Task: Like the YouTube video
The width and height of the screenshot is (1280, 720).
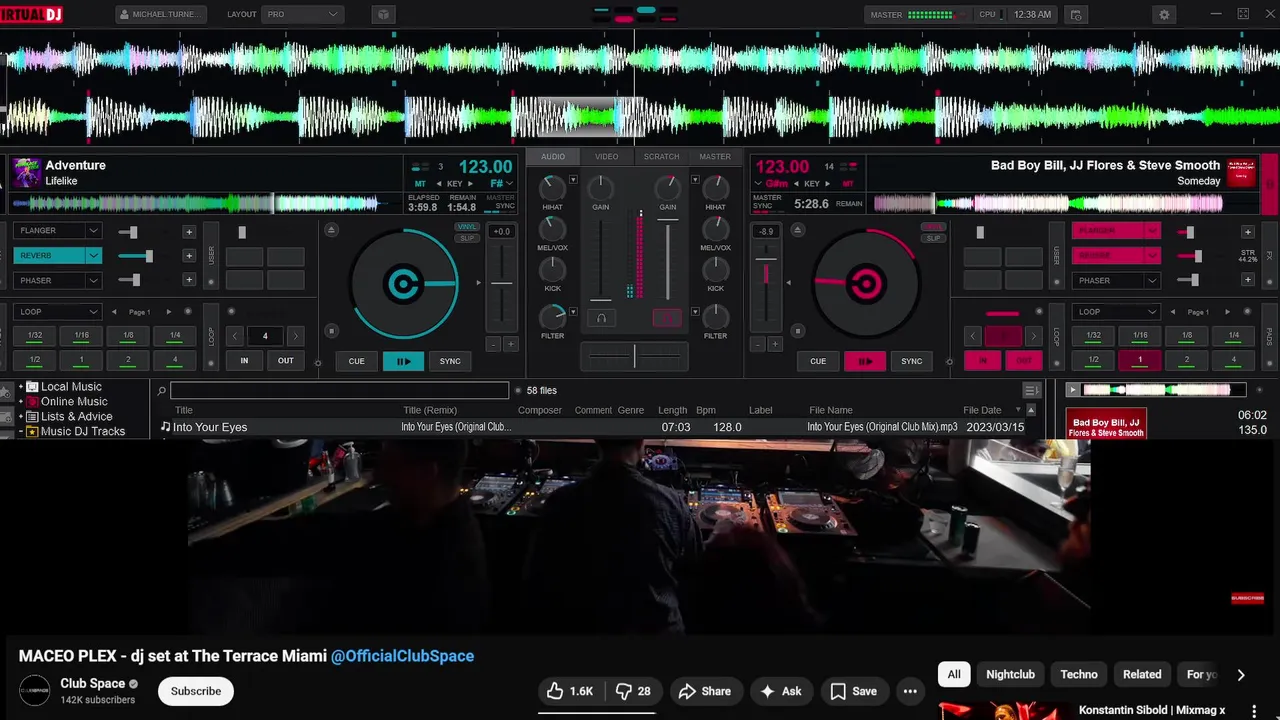Action: tap(569, 691)
